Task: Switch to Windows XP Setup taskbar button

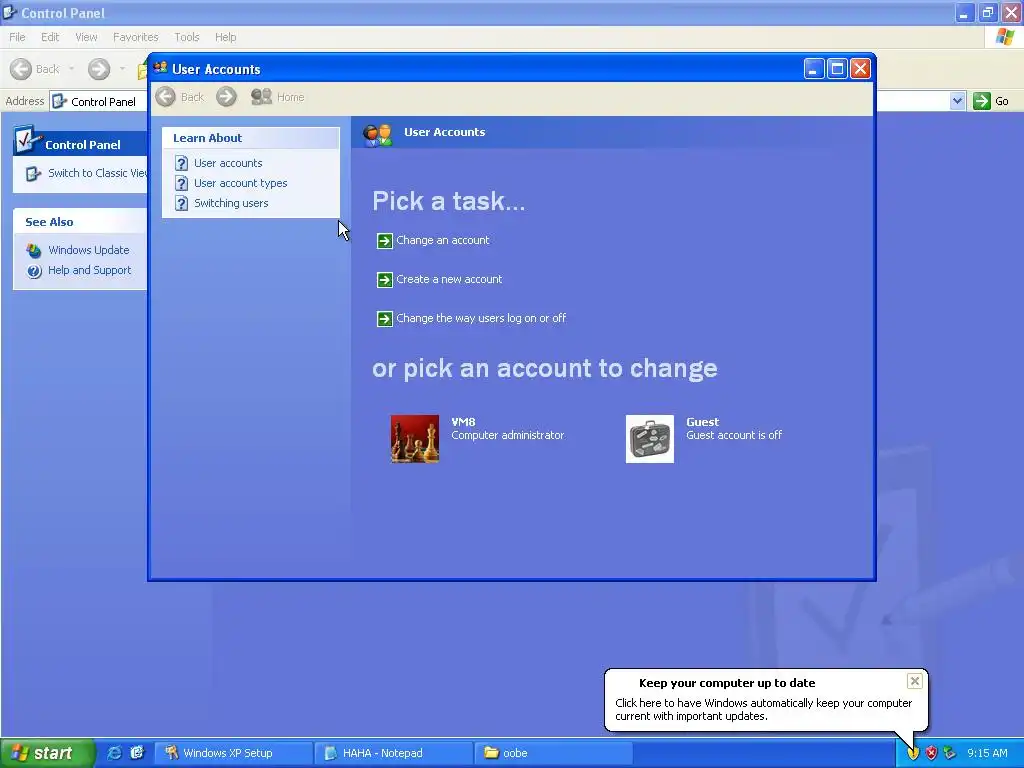Action: pos(233,753)
